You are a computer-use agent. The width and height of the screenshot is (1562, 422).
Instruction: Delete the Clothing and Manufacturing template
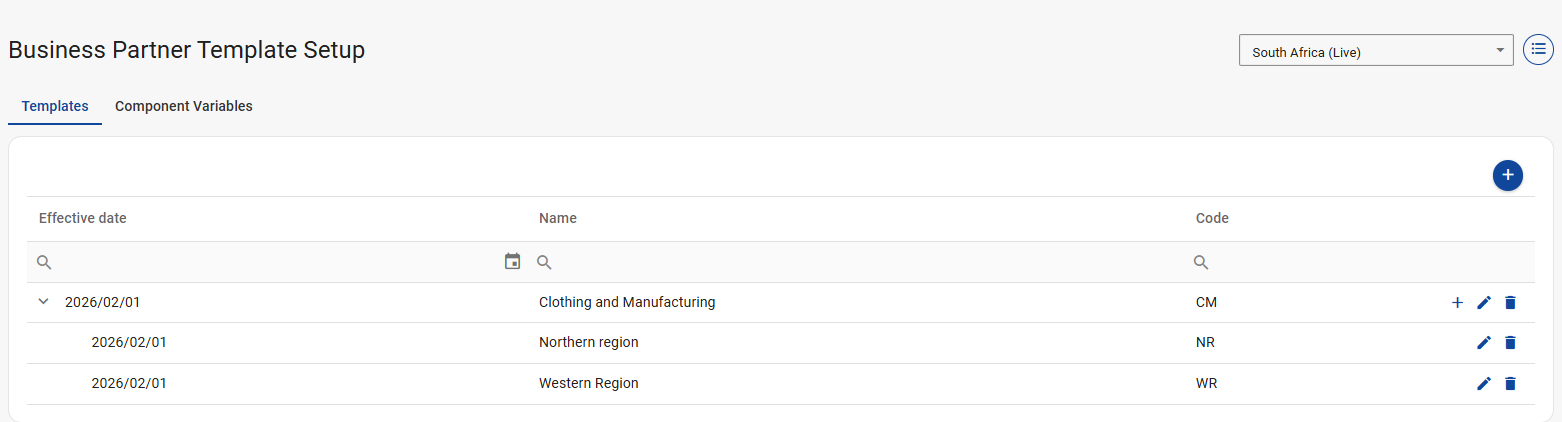pyautogui.click(x=1510, y=302)
